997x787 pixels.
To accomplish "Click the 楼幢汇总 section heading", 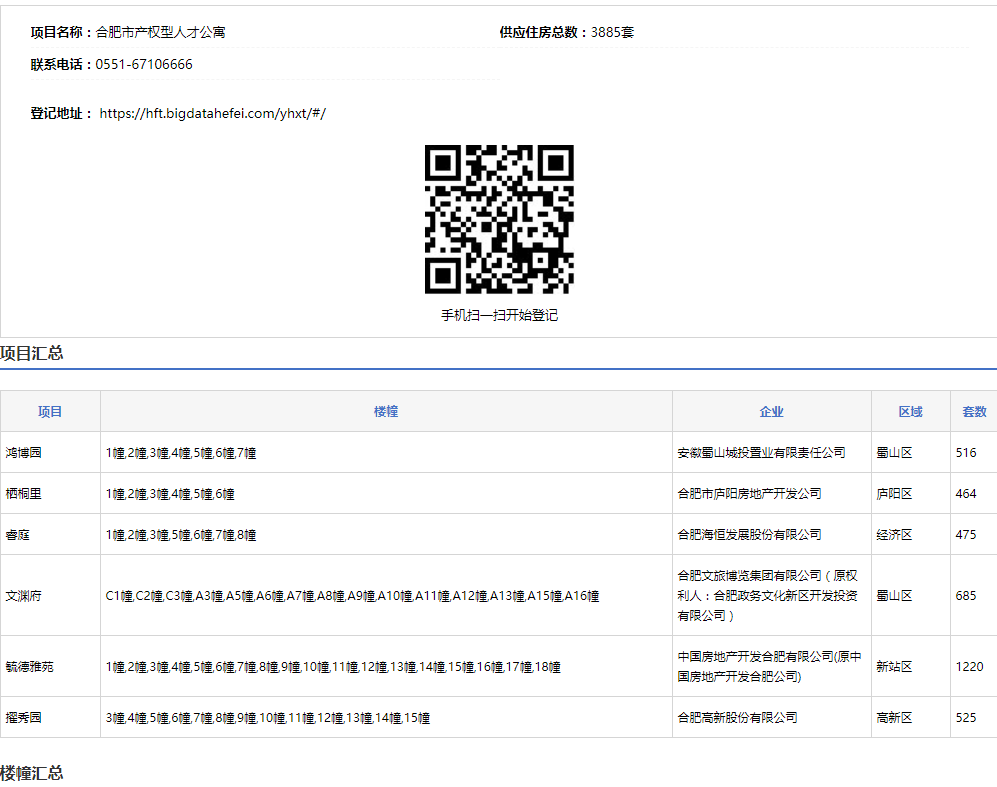I will pos(32,773).
